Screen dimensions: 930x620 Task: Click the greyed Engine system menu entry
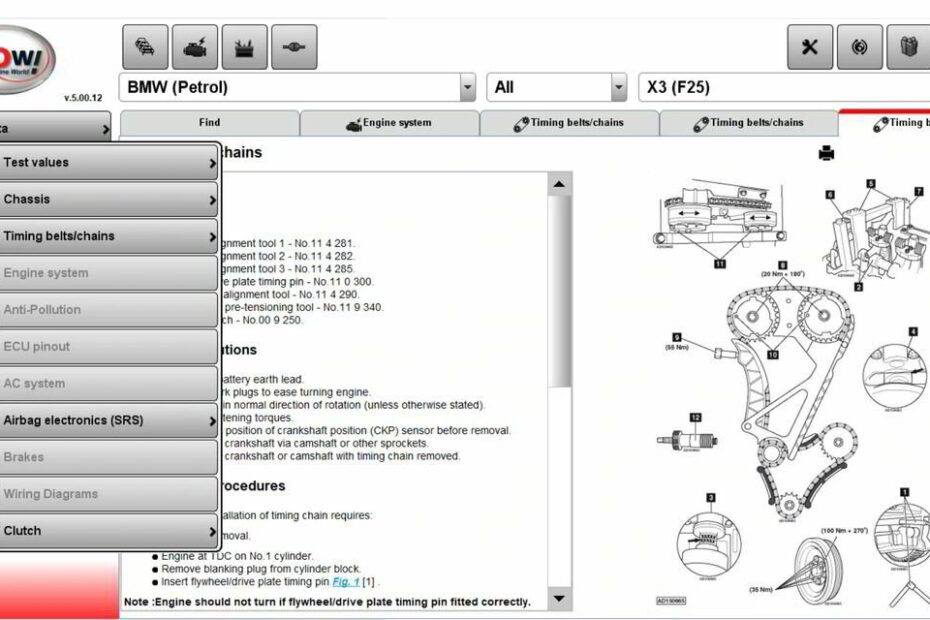tap(109, 273)
